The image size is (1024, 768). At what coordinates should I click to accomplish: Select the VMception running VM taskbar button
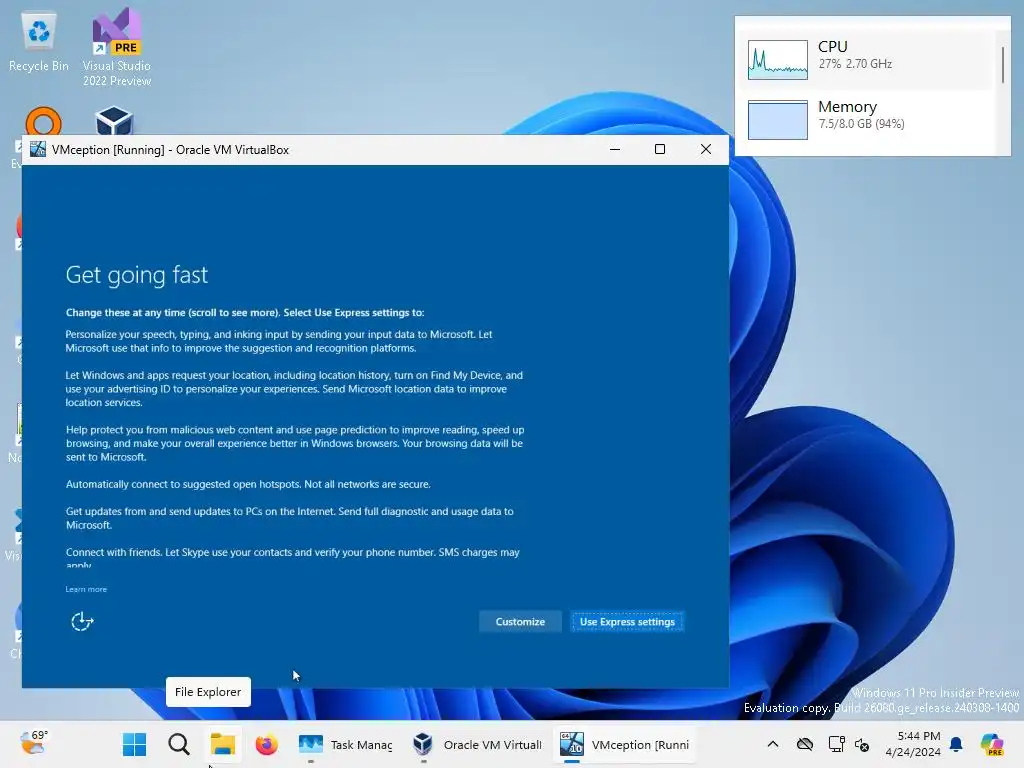click(x=625, y=744)
